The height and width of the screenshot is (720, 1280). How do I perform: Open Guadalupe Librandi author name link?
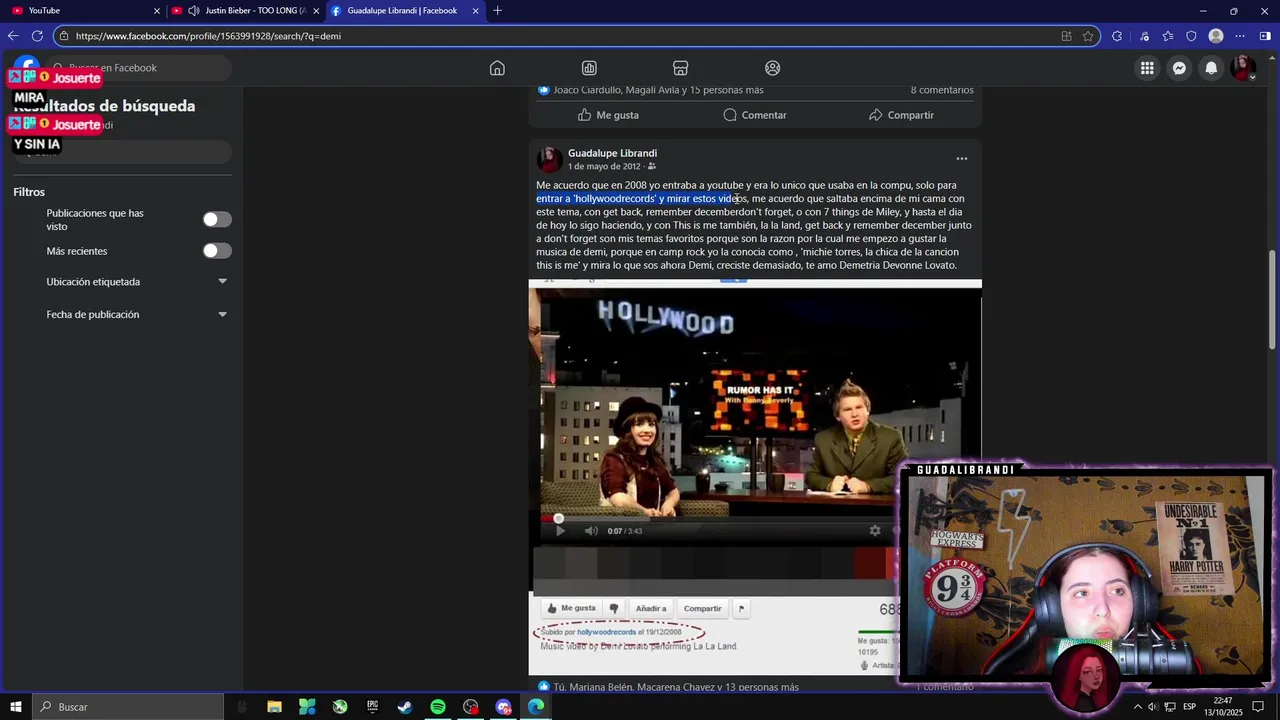(612, 153)
